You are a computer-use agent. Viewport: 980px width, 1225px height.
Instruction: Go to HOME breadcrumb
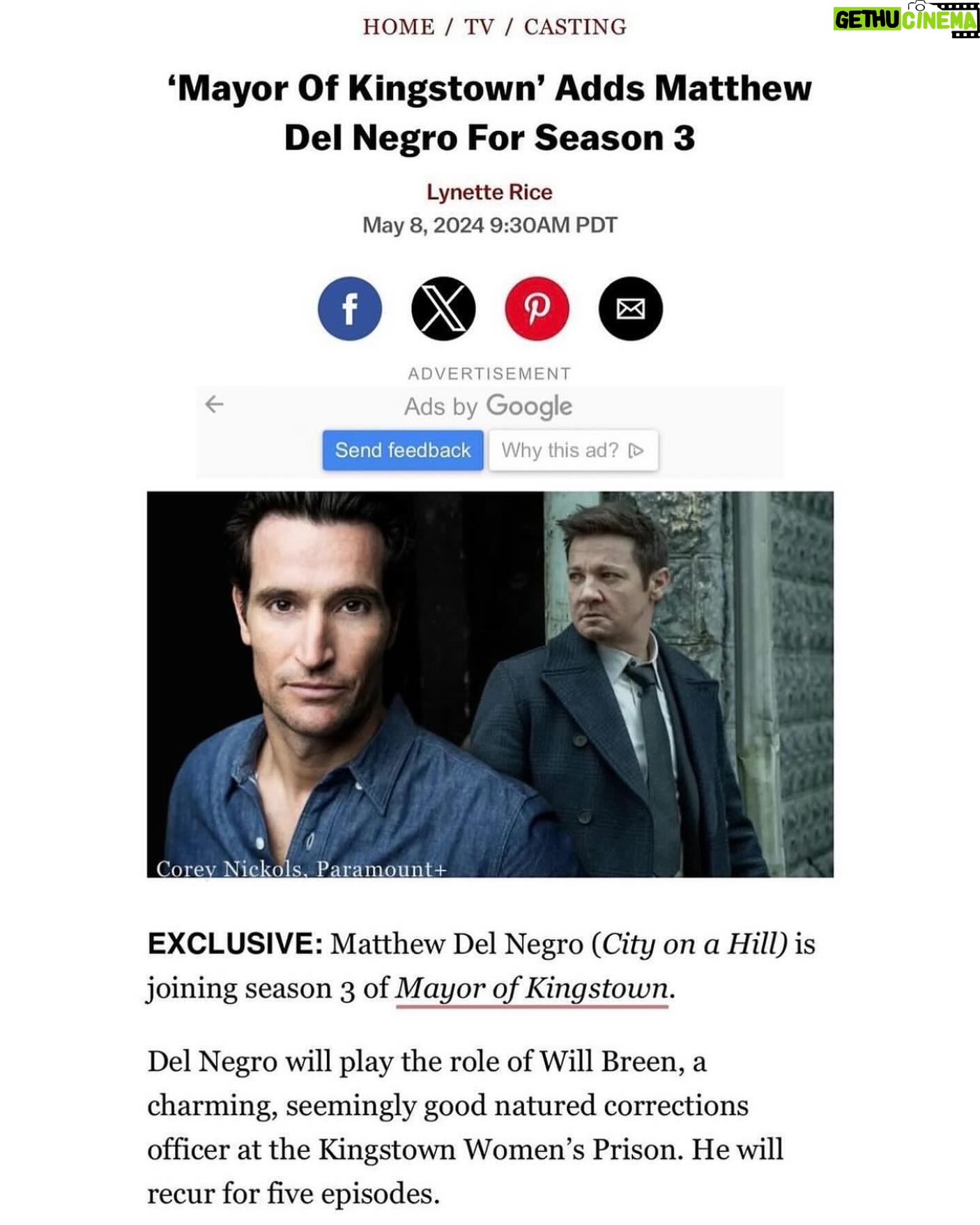coord(399,26)
